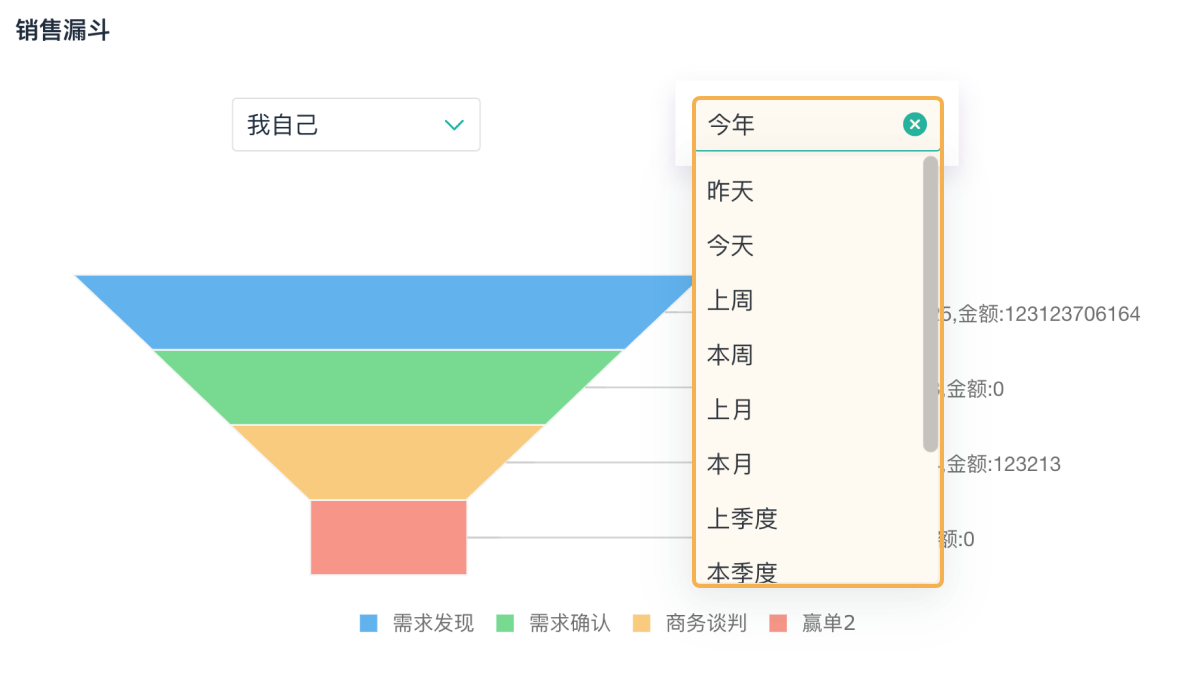This screenshot has height=675, width=1200.
Task: Toggle the orange 商务谈判 legend swatch
Action: click(642, 624)
